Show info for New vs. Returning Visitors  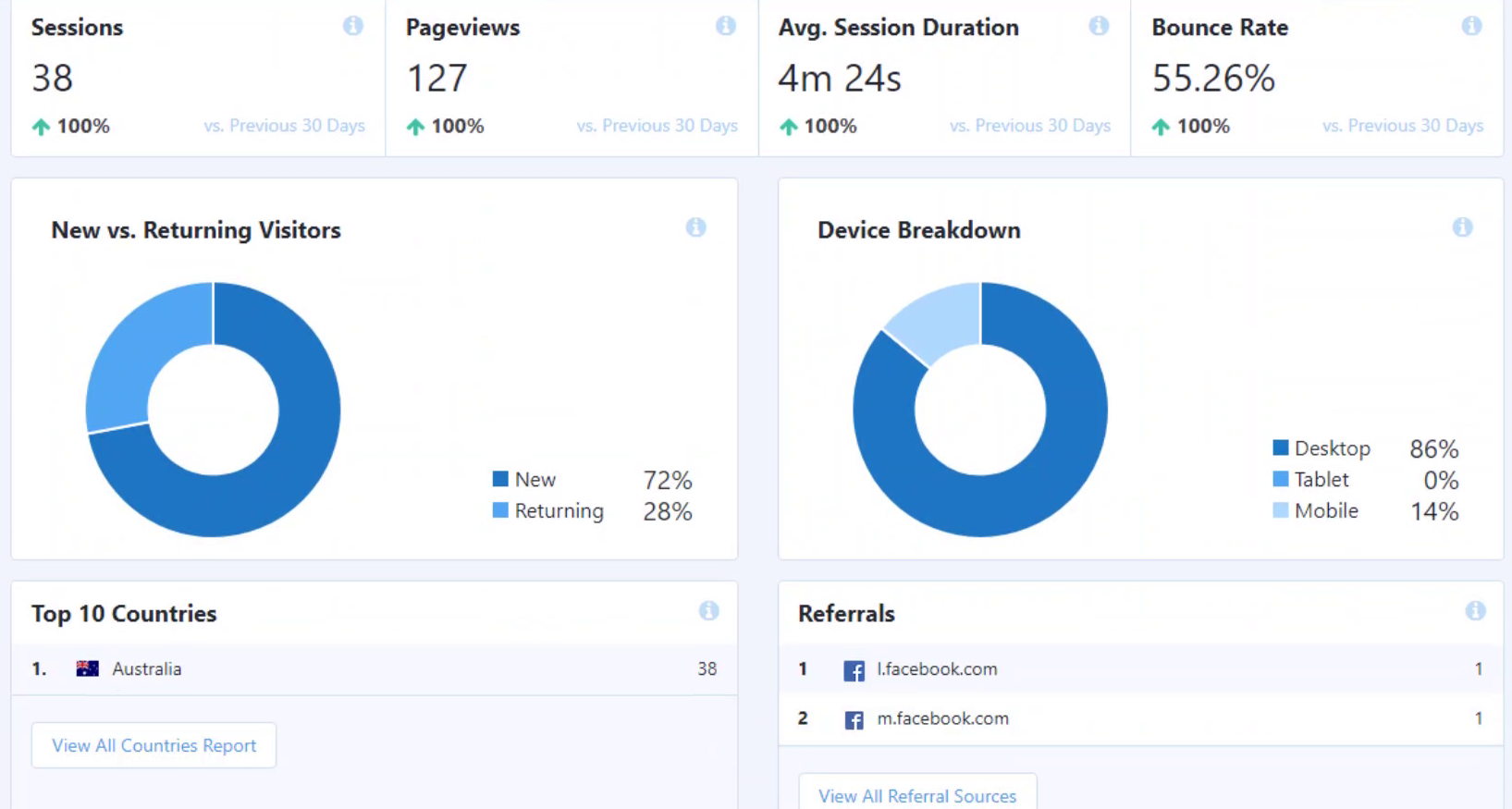(x=695, y=227)
